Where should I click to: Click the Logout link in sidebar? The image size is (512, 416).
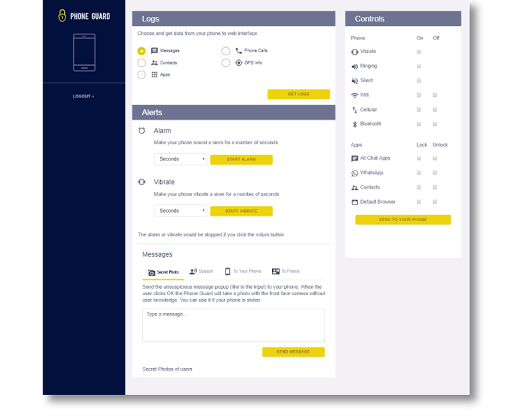[84, 96]
